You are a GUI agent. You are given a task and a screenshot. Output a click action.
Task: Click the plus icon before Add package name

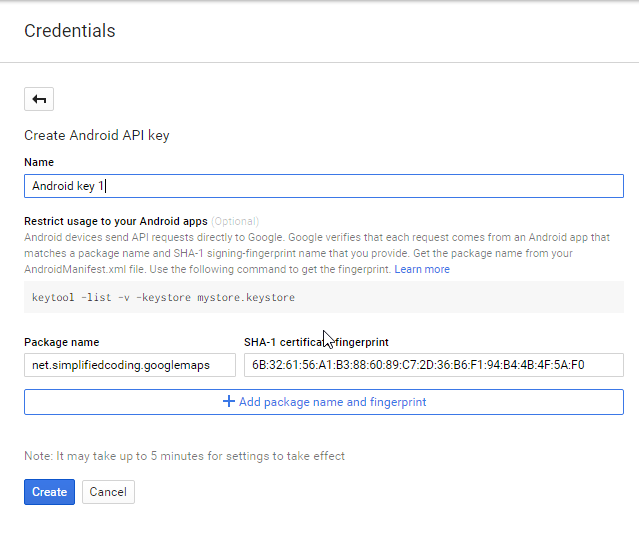coord(229,401)
